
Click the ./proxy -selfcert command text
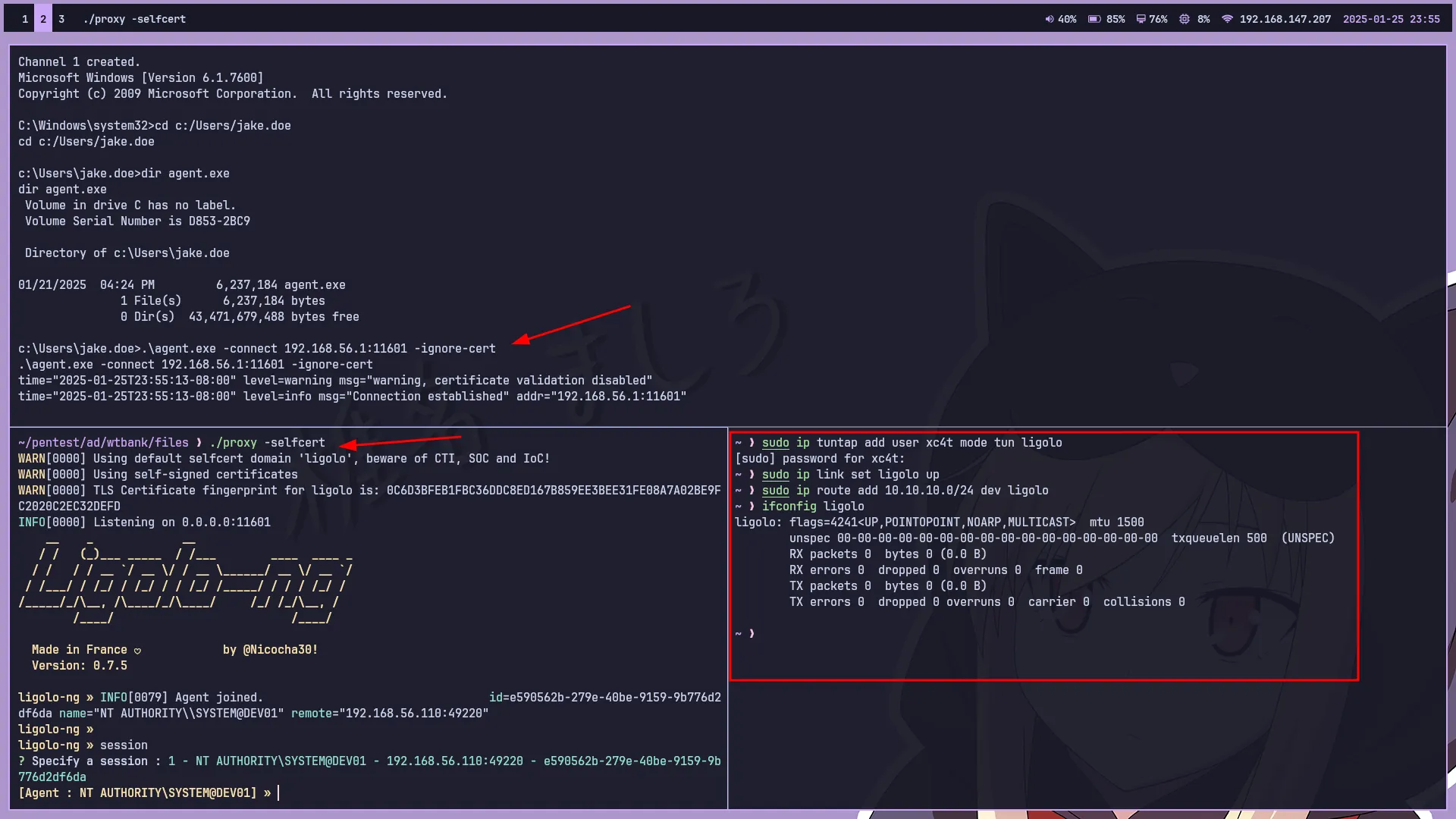(x=267, y=443)
